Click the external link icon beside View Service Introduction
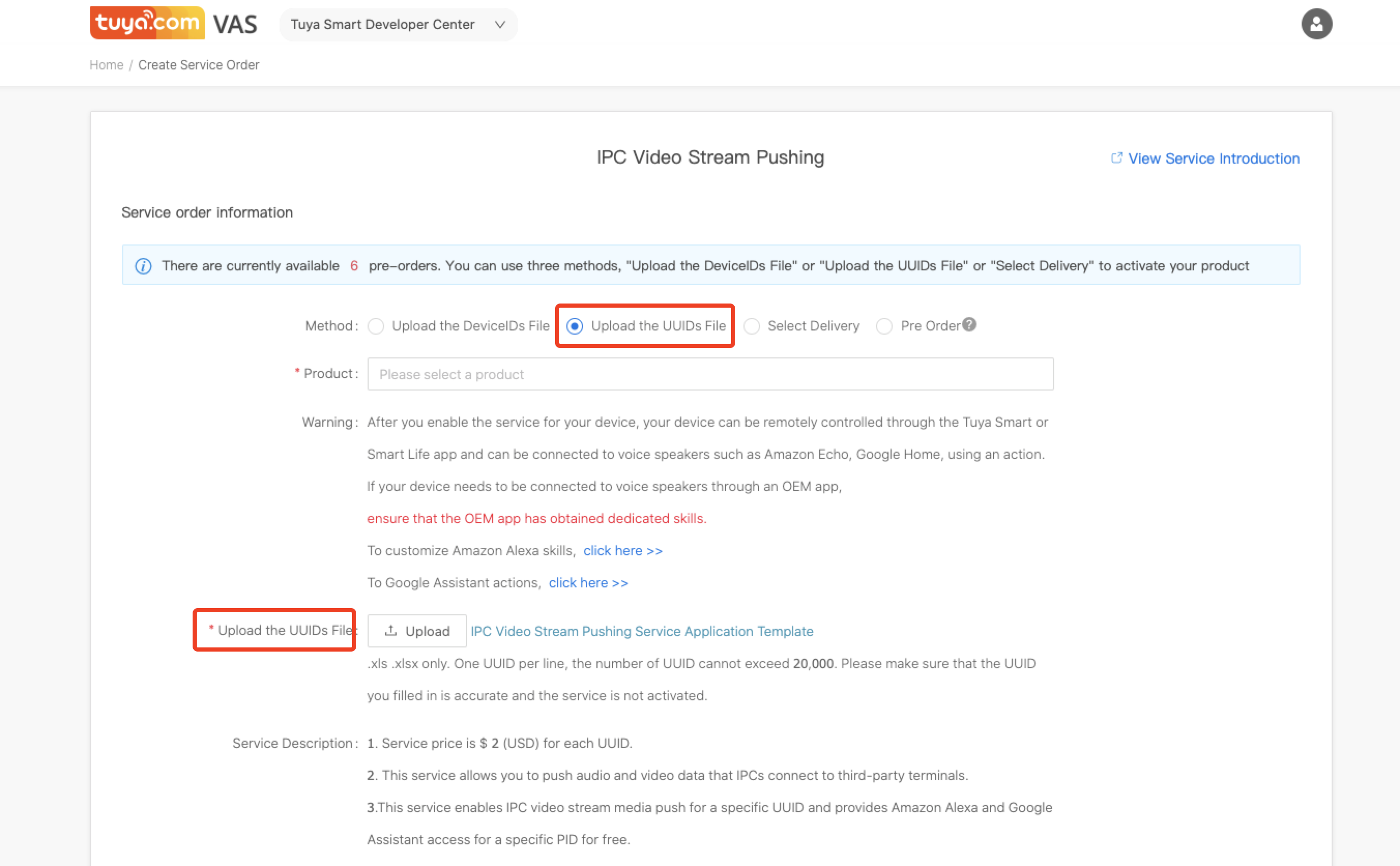Screen dimensions: 1400x866 click(x=1116, y=157)
